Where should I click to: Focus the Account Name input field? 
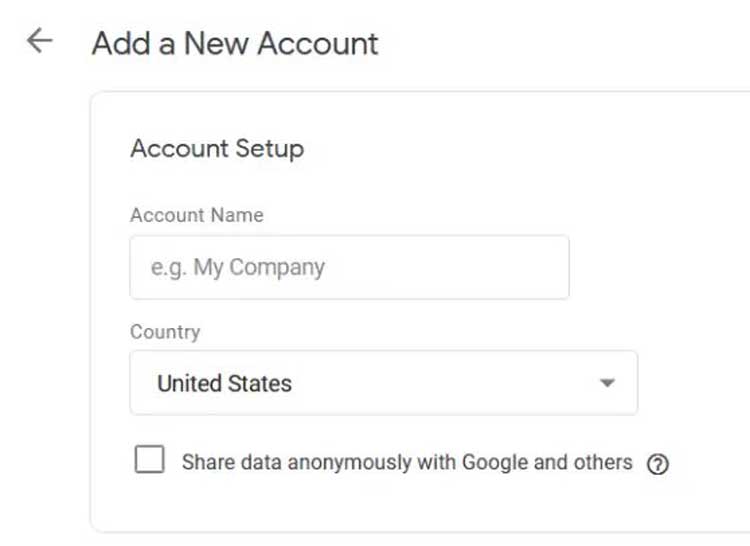[x=350, y=267]
